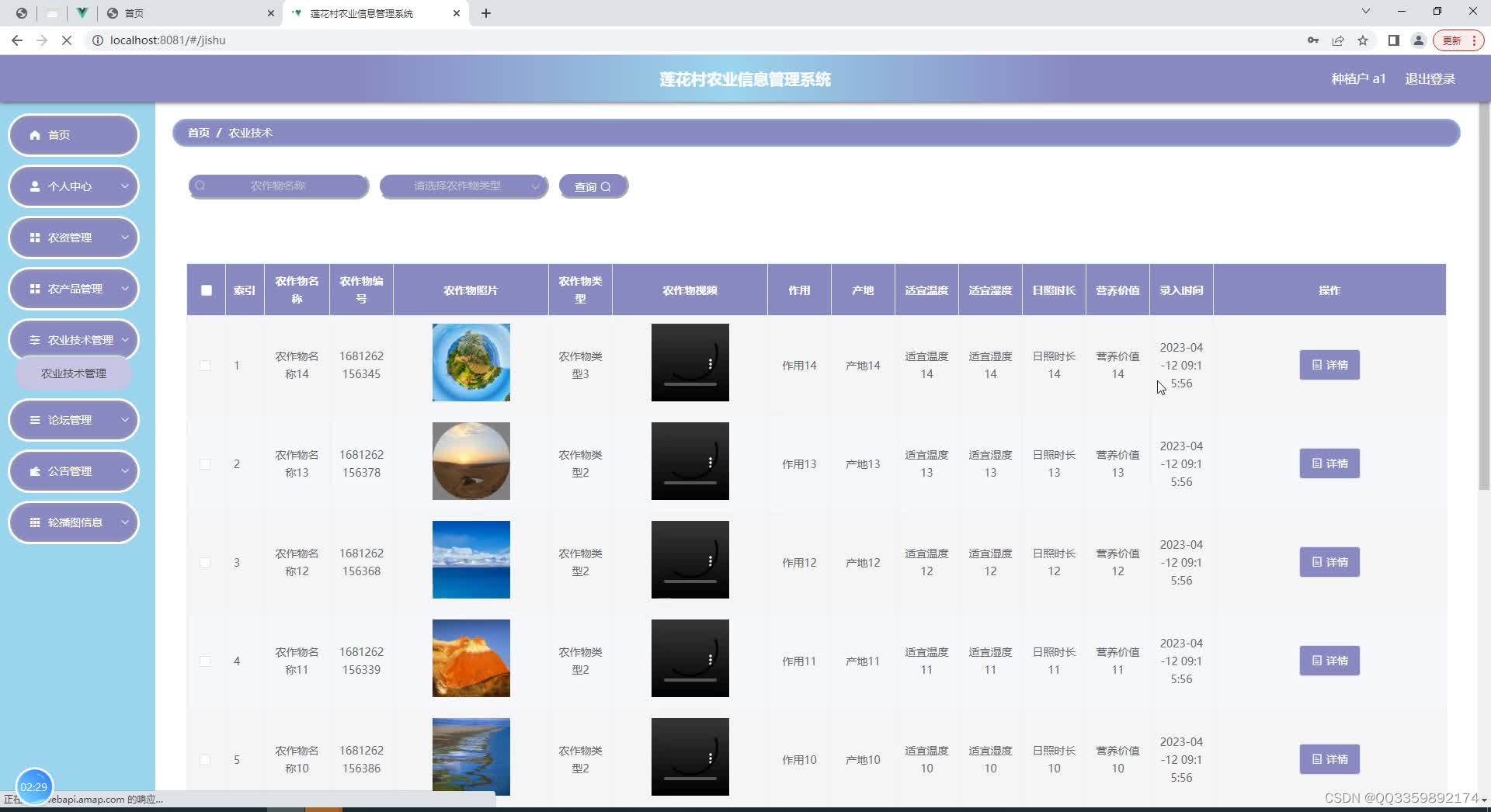Open the saved passwords key icon
1491x812 pixels.
[x=1313, y=40]
